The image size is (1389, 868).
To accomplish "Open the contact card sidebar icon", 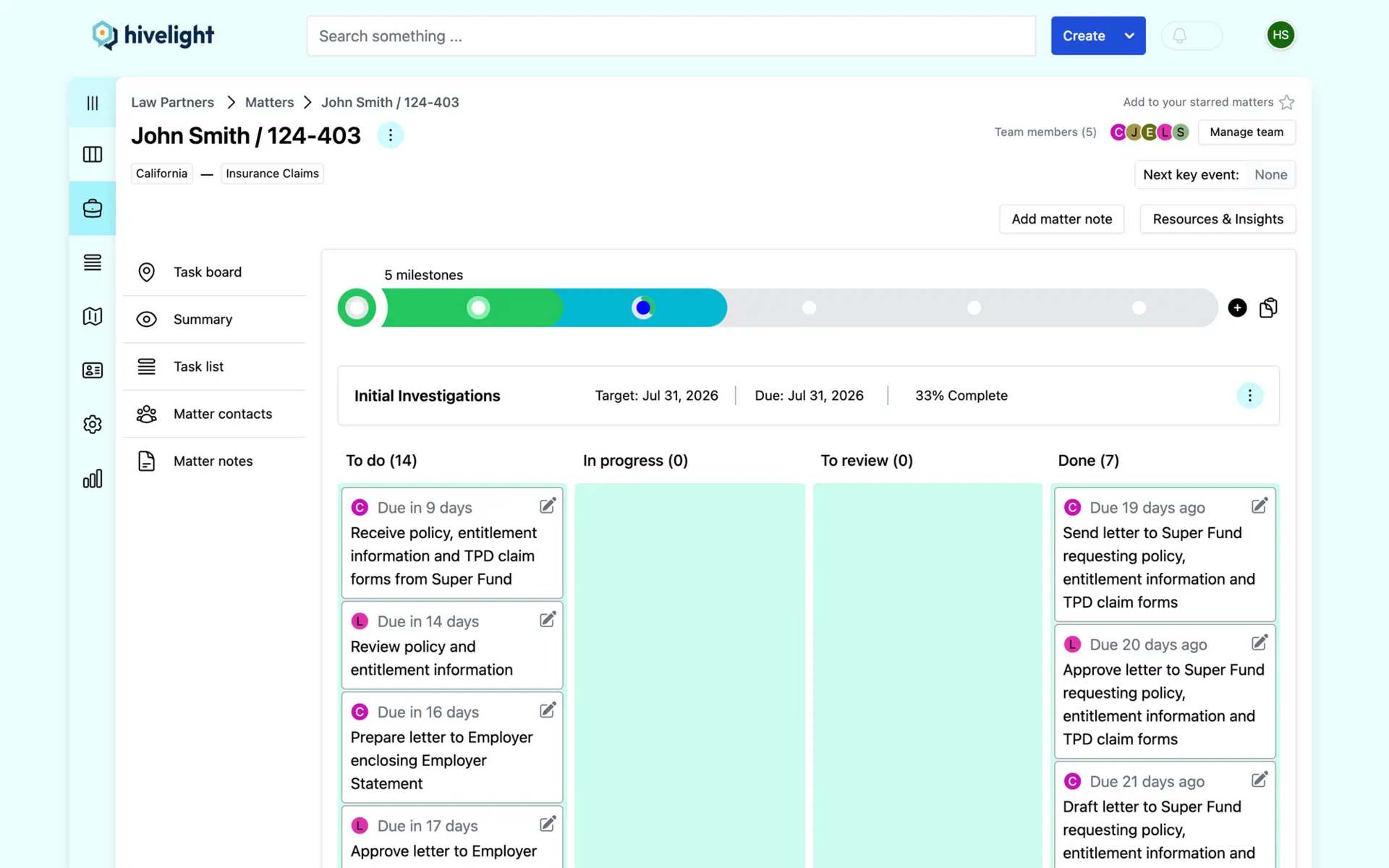I will [93, 370].
